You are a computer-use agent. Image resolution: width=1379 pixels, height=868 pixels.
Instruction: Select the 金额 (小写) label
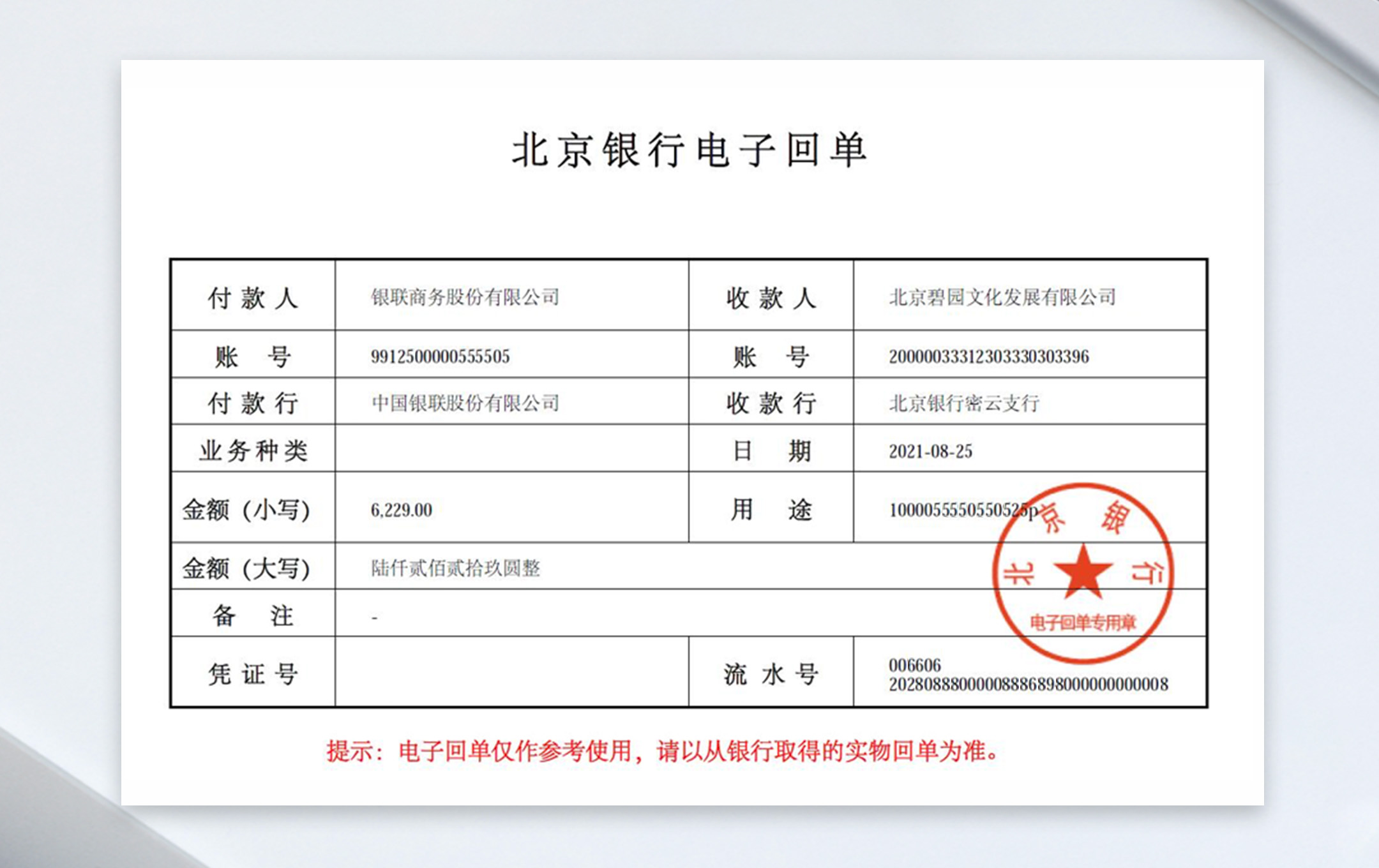pos(246,510)
